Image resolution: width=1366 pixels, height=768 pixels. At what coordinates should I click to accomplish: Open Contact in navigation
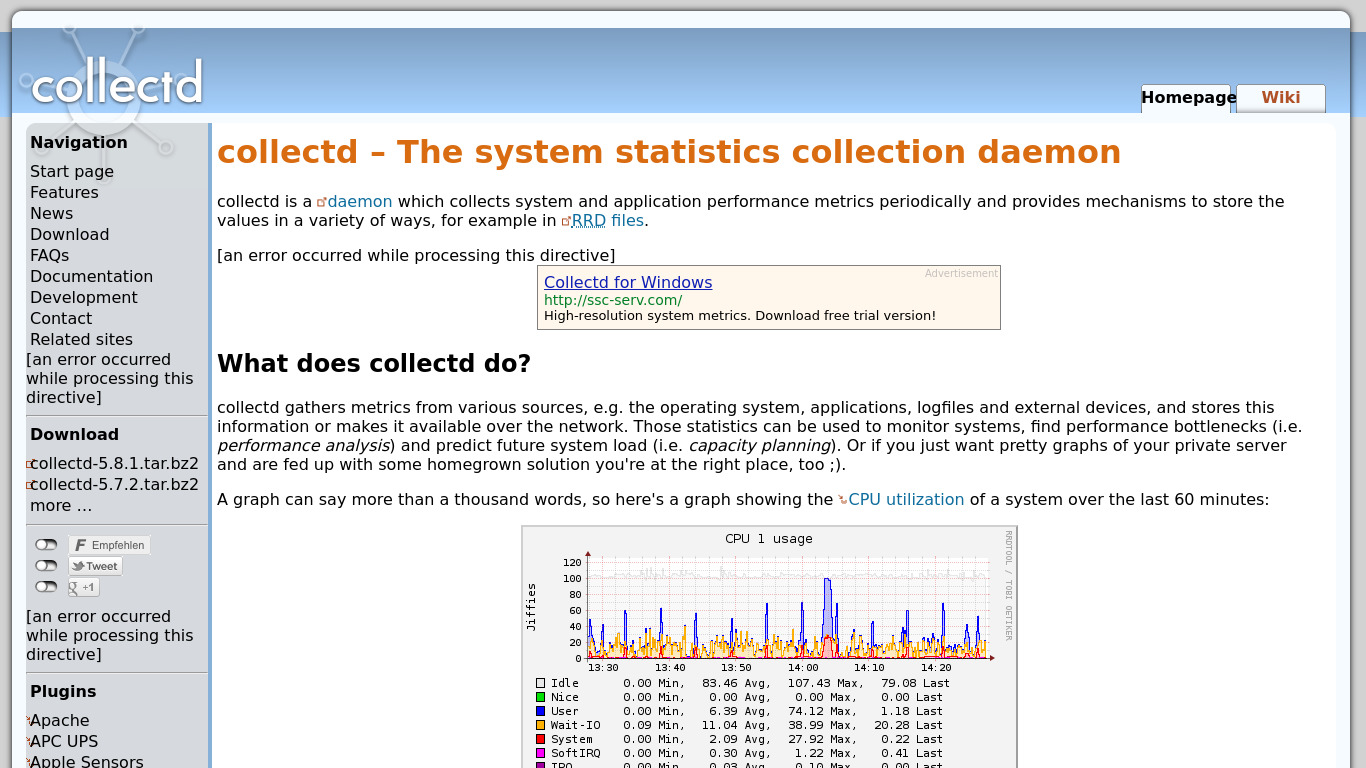[61, 318]
